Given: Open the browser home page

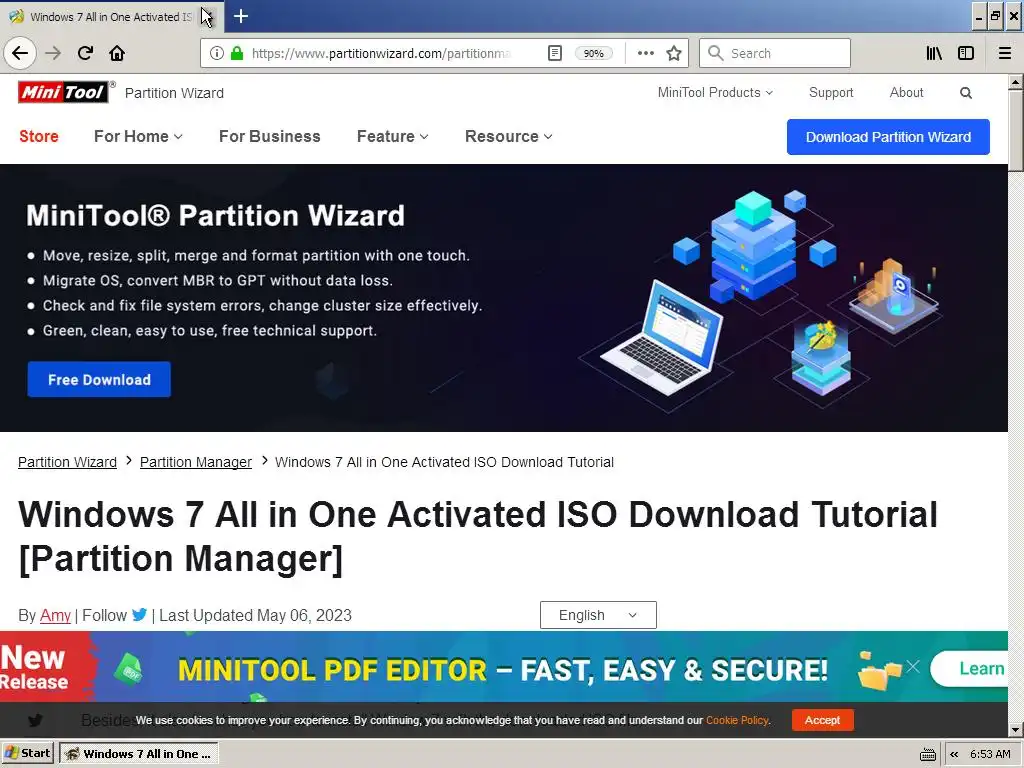Looking at the screenshot, I should (x=117, y=53).
